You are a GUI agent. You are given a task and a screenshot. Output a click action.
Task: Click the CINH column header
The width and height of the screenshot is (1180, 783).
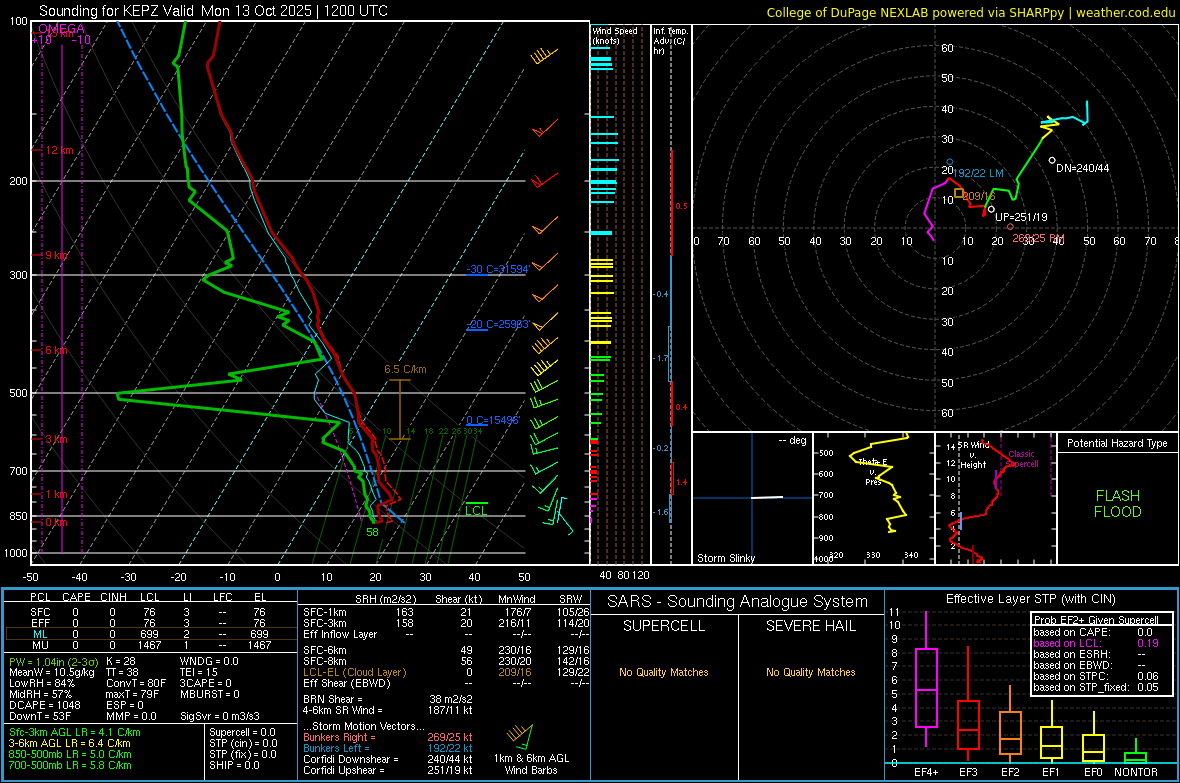[113, 597]
